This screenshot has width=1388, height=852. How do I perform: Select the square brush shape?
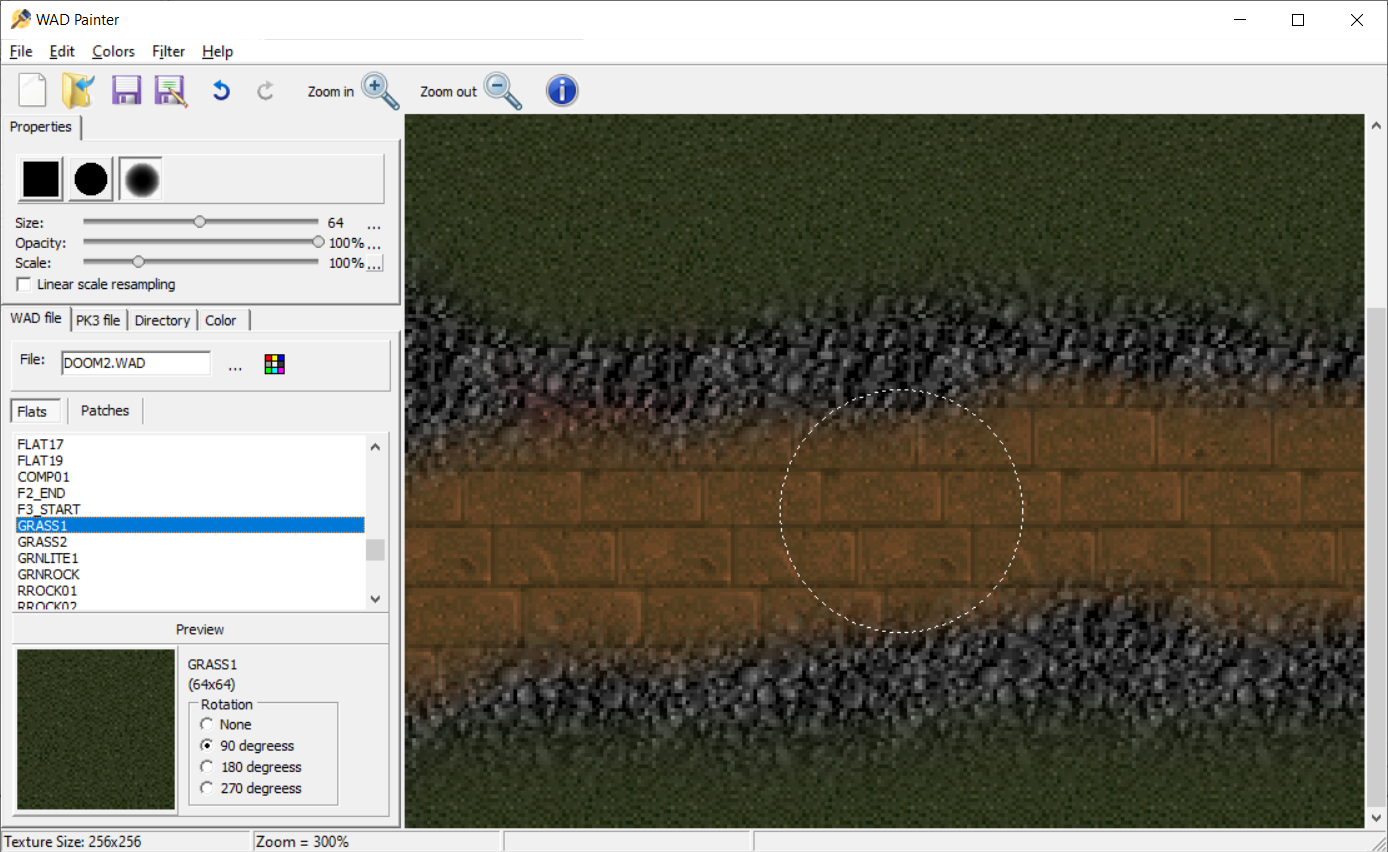coord(40,178)
